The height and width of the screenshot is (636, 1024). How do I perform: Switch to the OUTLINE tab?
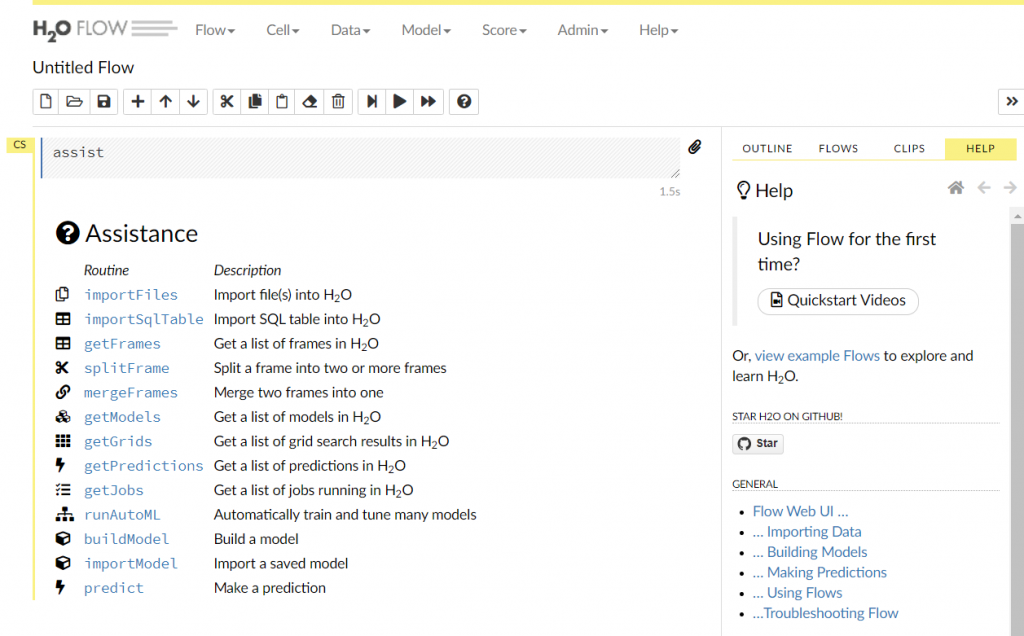pos(767,148)
